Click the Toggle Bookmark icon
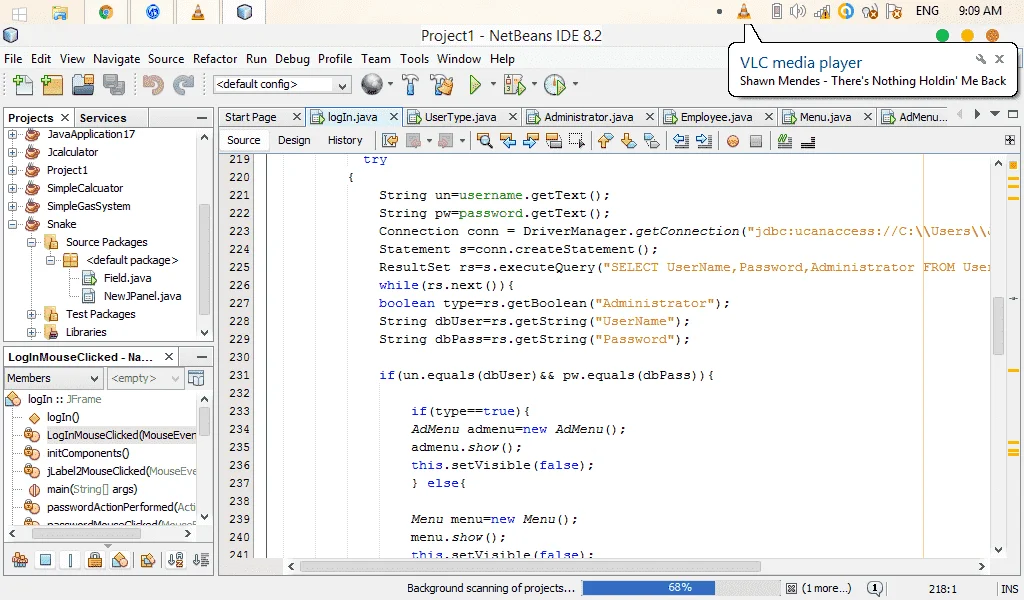This screenshot has width=1024, height=600. point(652,140)
